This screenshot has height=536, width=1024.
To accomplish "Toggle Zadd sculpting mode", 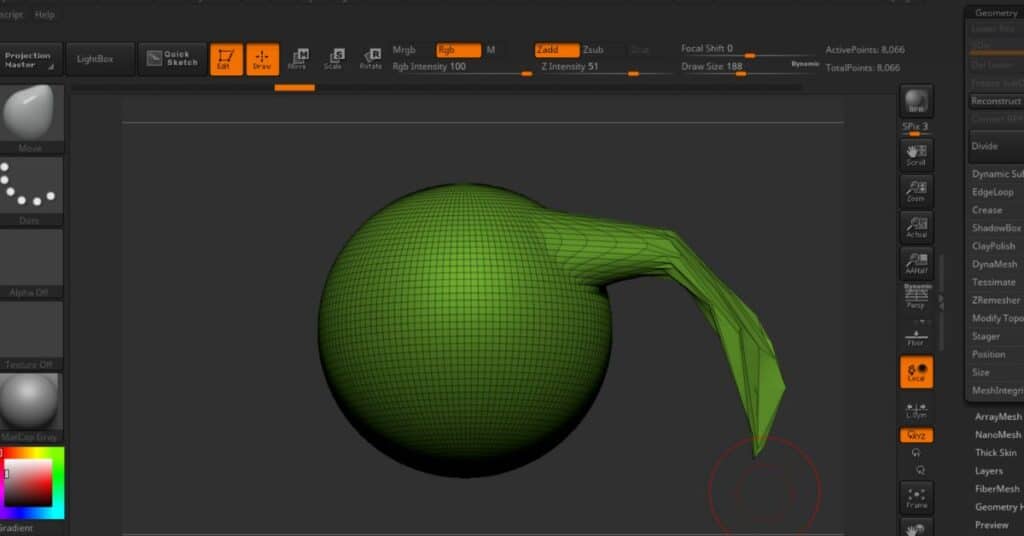I will pos(556,49).
